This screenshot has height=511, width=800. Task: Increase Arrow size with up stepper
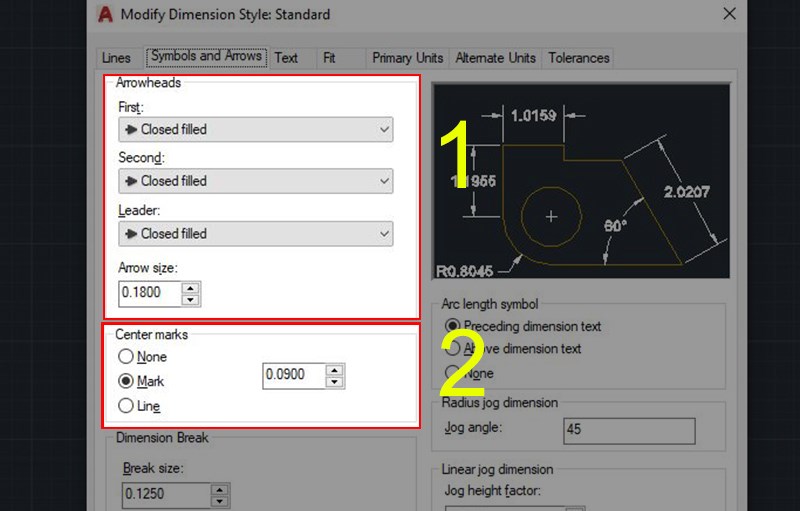pyautogui.click(x=190, y=288)
